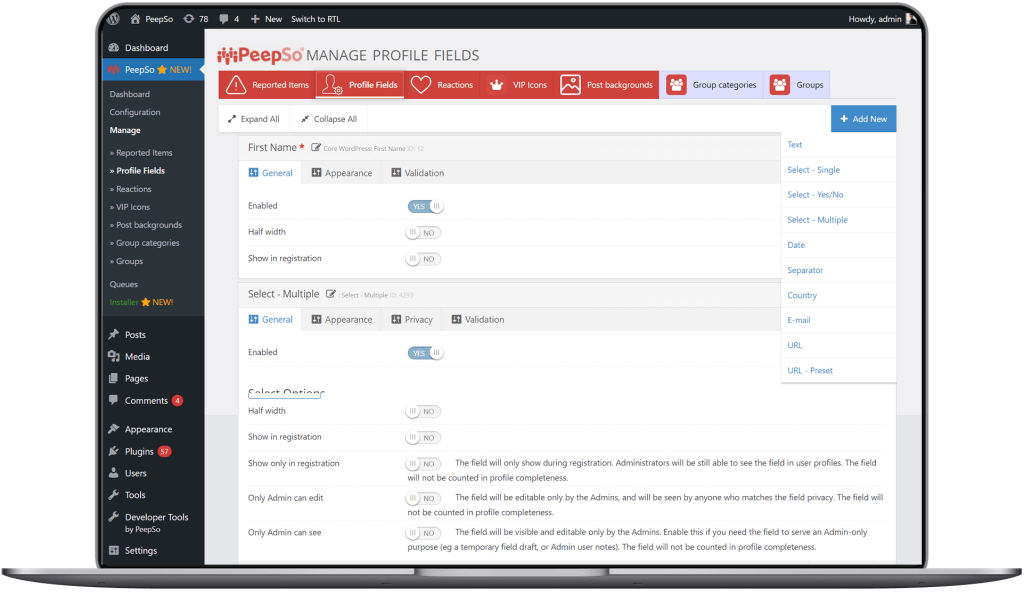This screenshot has height=595, width=1024.
Task: Open the PeepSo site home icon
Action: tap(135, 19)
